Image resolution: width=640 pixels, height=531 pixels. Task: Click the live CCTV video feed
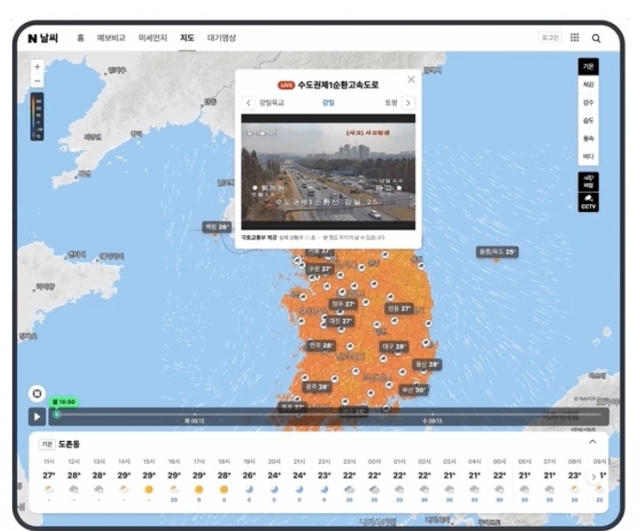(x=328, y=172)
